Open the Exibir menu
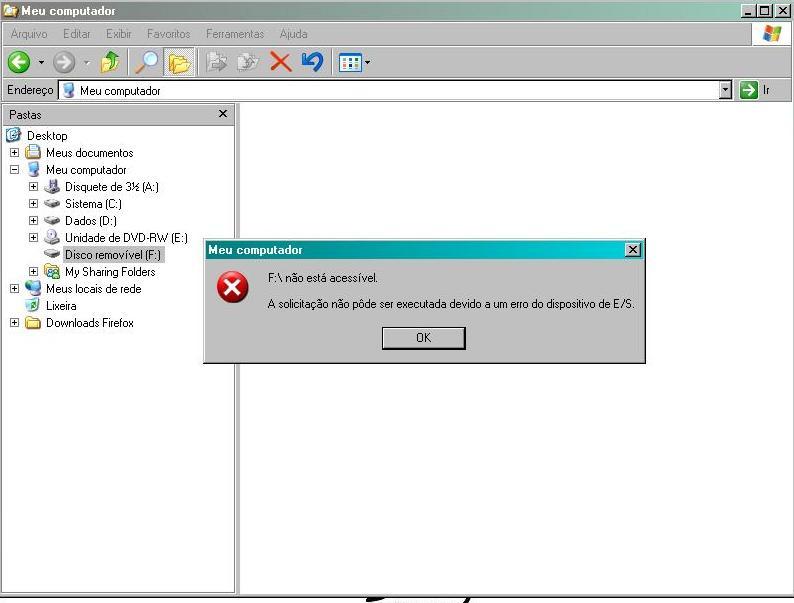The width and height of the screenshot is (794, 603). [118, 34]
